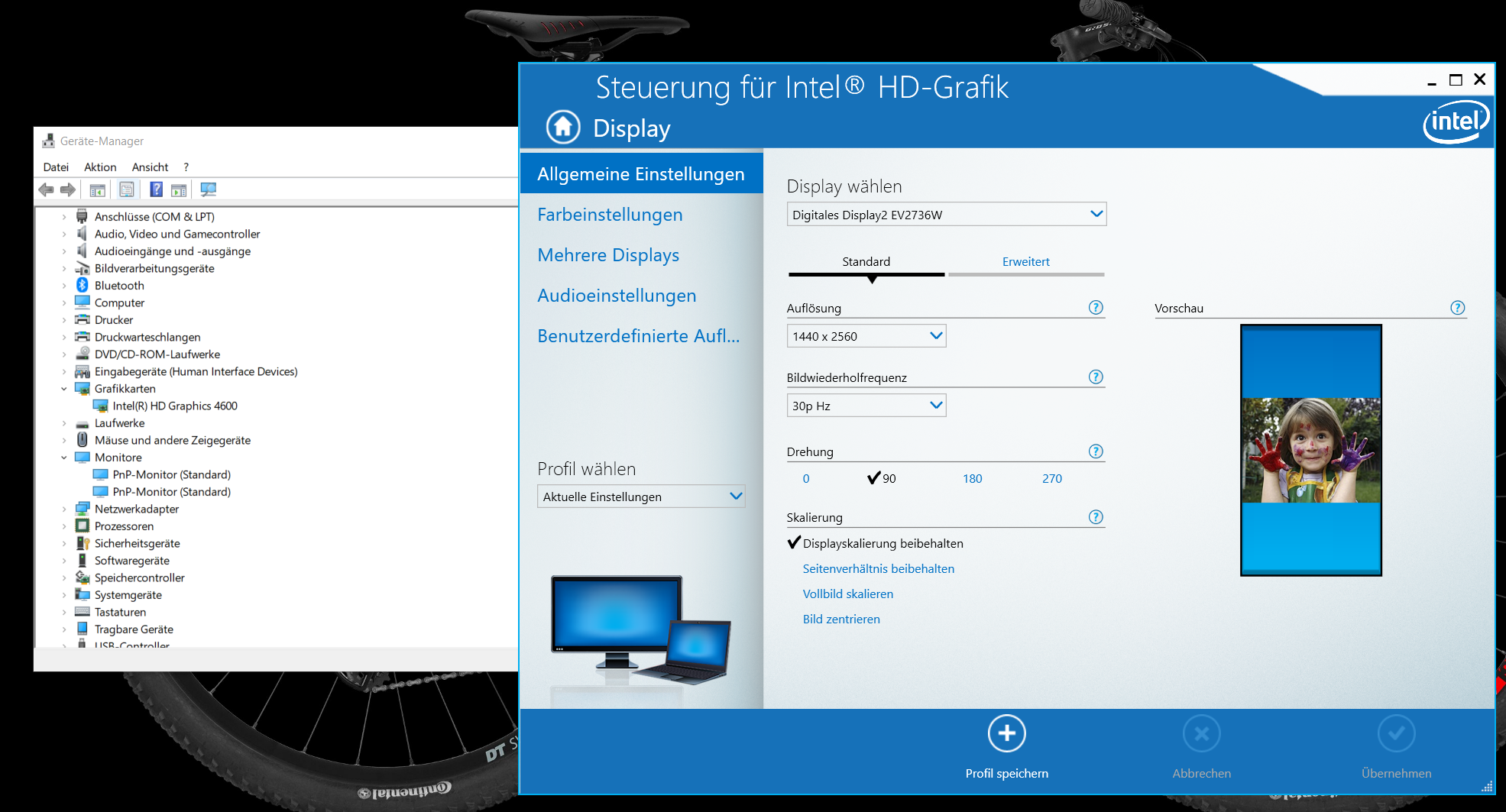This screenshot has width=1506, height=812.
Task: Select the second PnP-Monitor (Standard) entry
Action: point(171,492)
